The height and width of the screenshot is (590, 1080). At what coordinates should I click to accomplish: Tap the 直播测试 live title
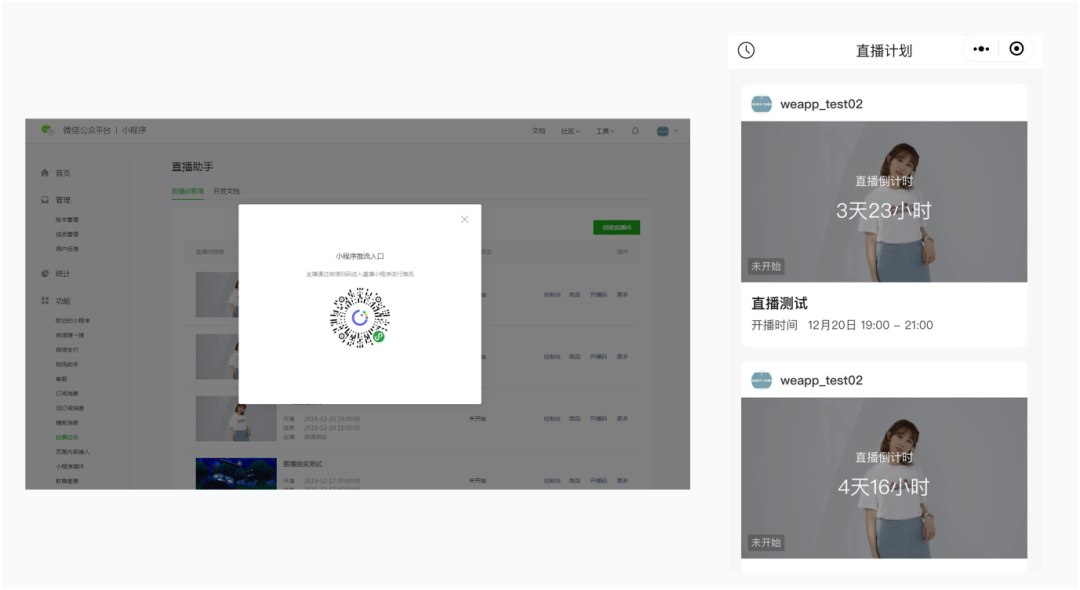coord(779,304)
